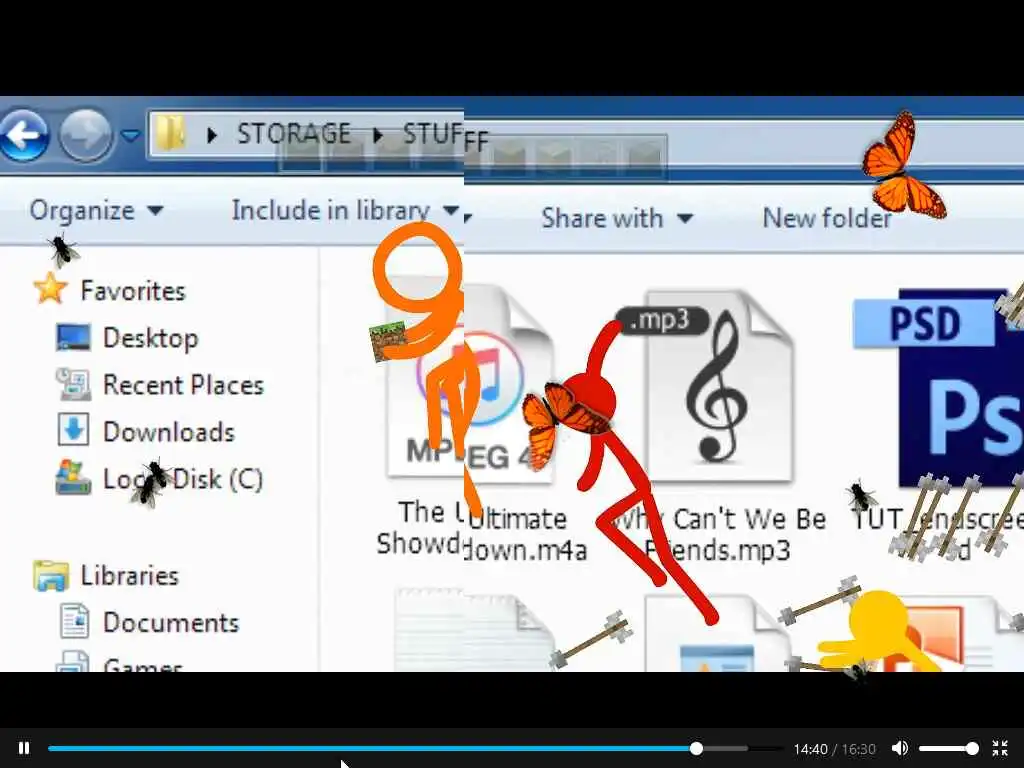
Task: Select the PowerPoint file icon
Action: tap(947, 637)
